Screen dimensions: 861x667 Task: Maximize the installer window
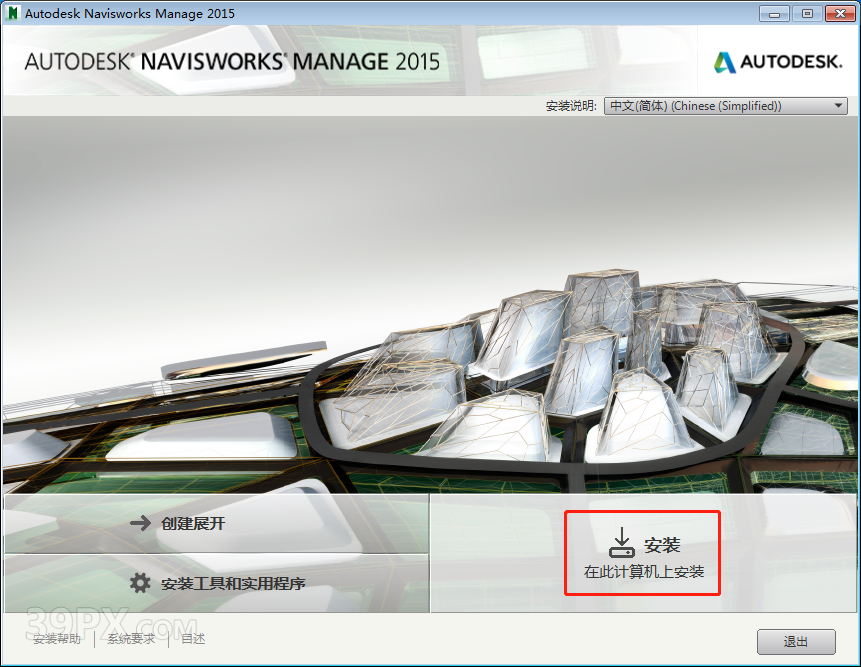pos(806,13)
